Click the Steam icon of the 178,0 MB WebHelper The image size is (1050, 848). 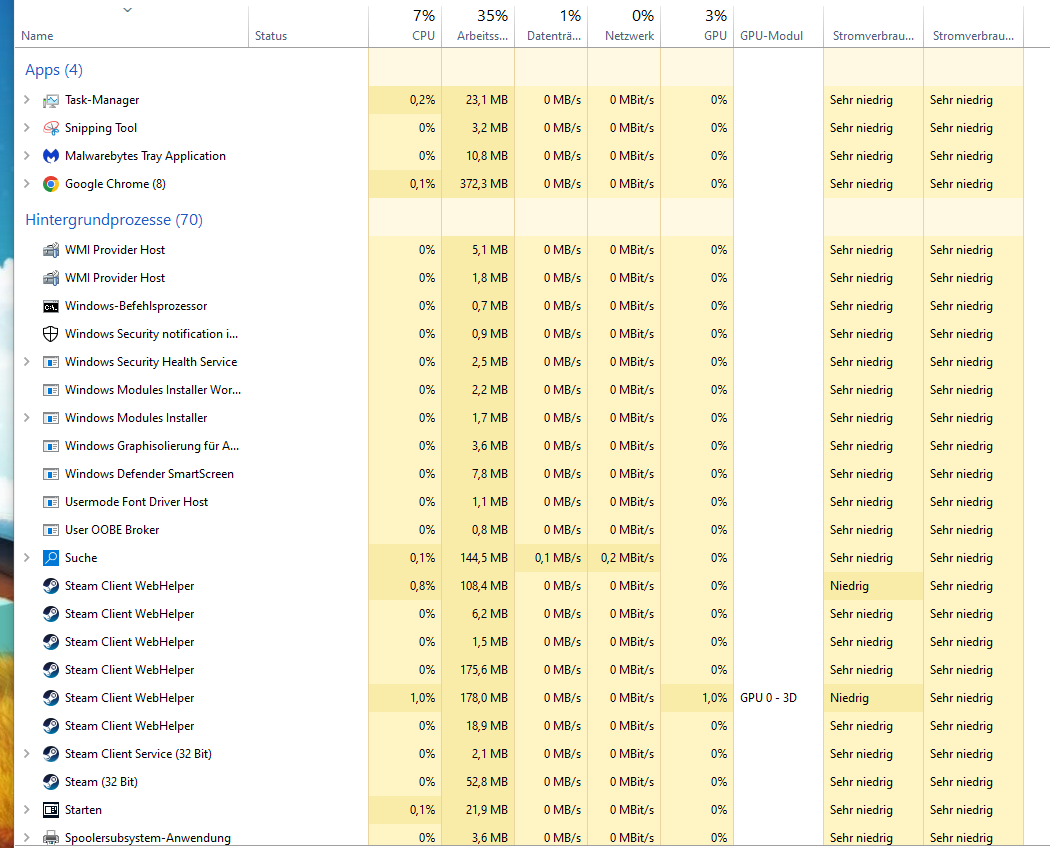(51, 698)
